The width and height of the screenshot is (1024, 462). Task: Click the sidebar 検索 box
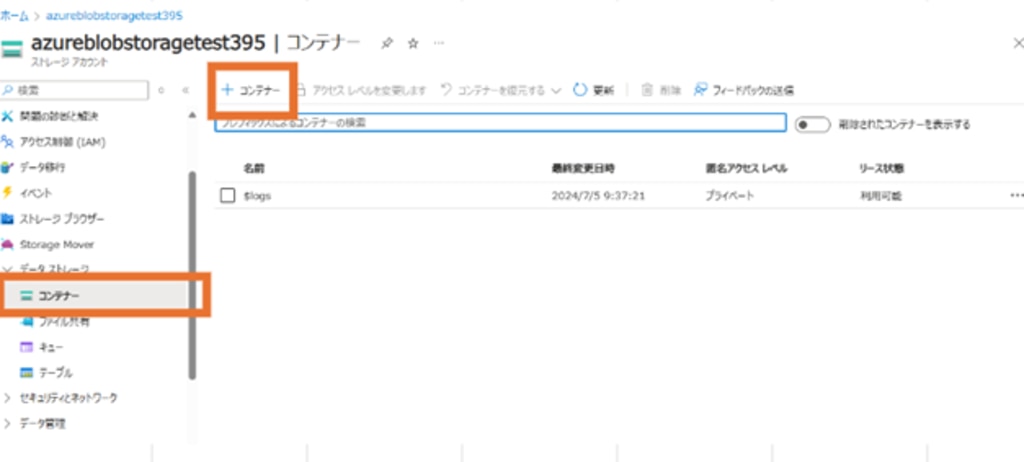coord(74,90)
